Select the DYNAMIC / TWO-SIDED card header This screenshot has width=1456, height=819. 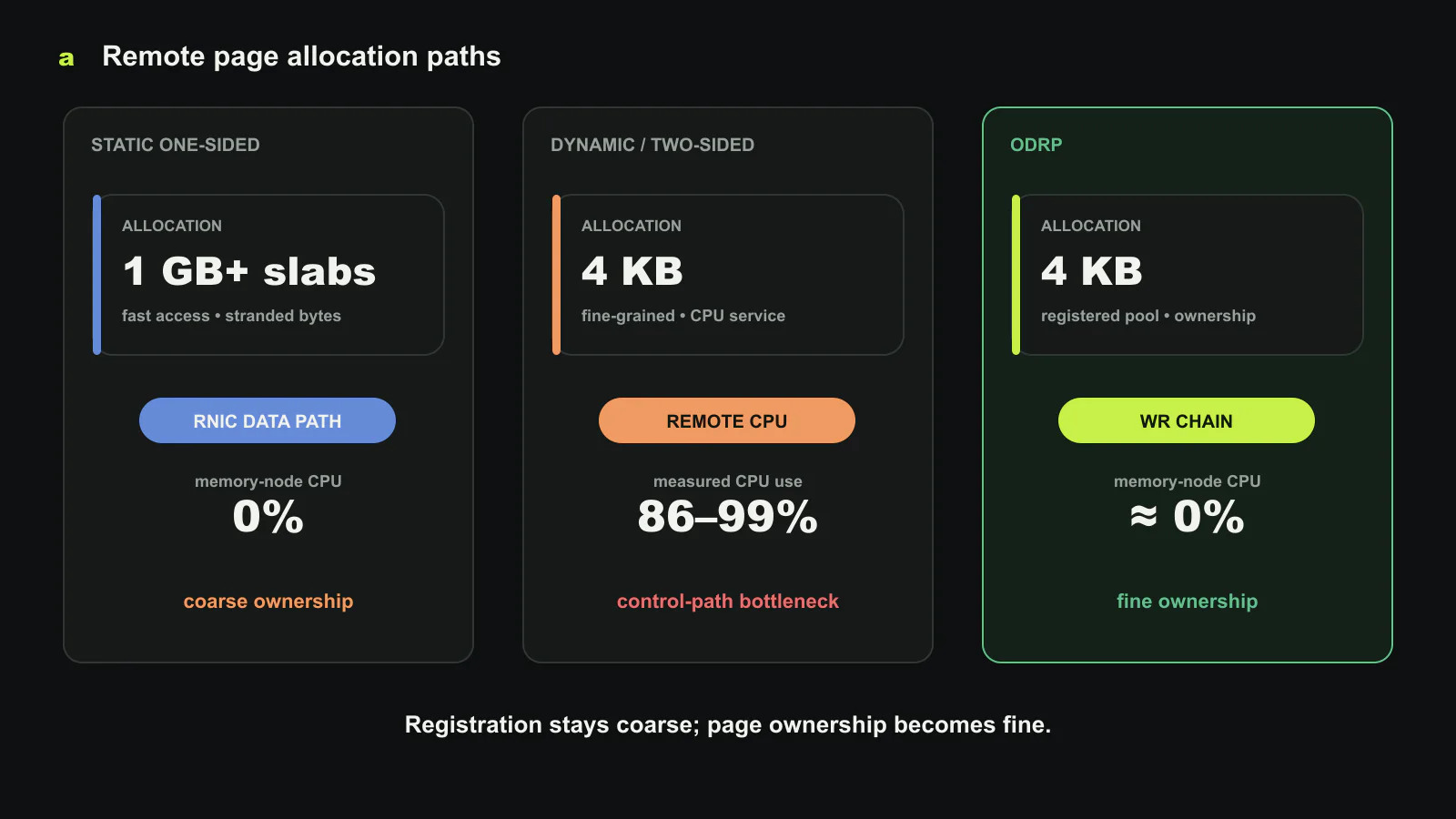pos(652,145)
